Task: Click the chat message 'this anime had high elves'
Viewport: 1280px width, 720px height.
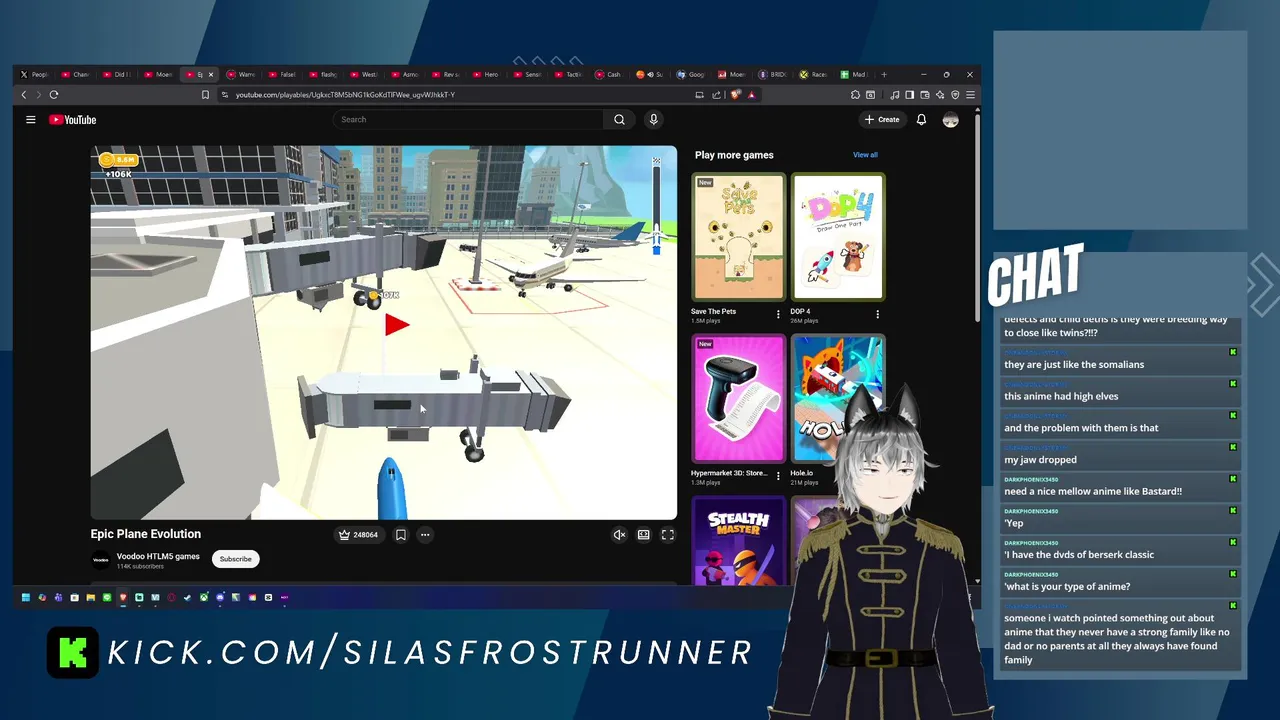Action: pyautogui.click(x=1061, y=396)
